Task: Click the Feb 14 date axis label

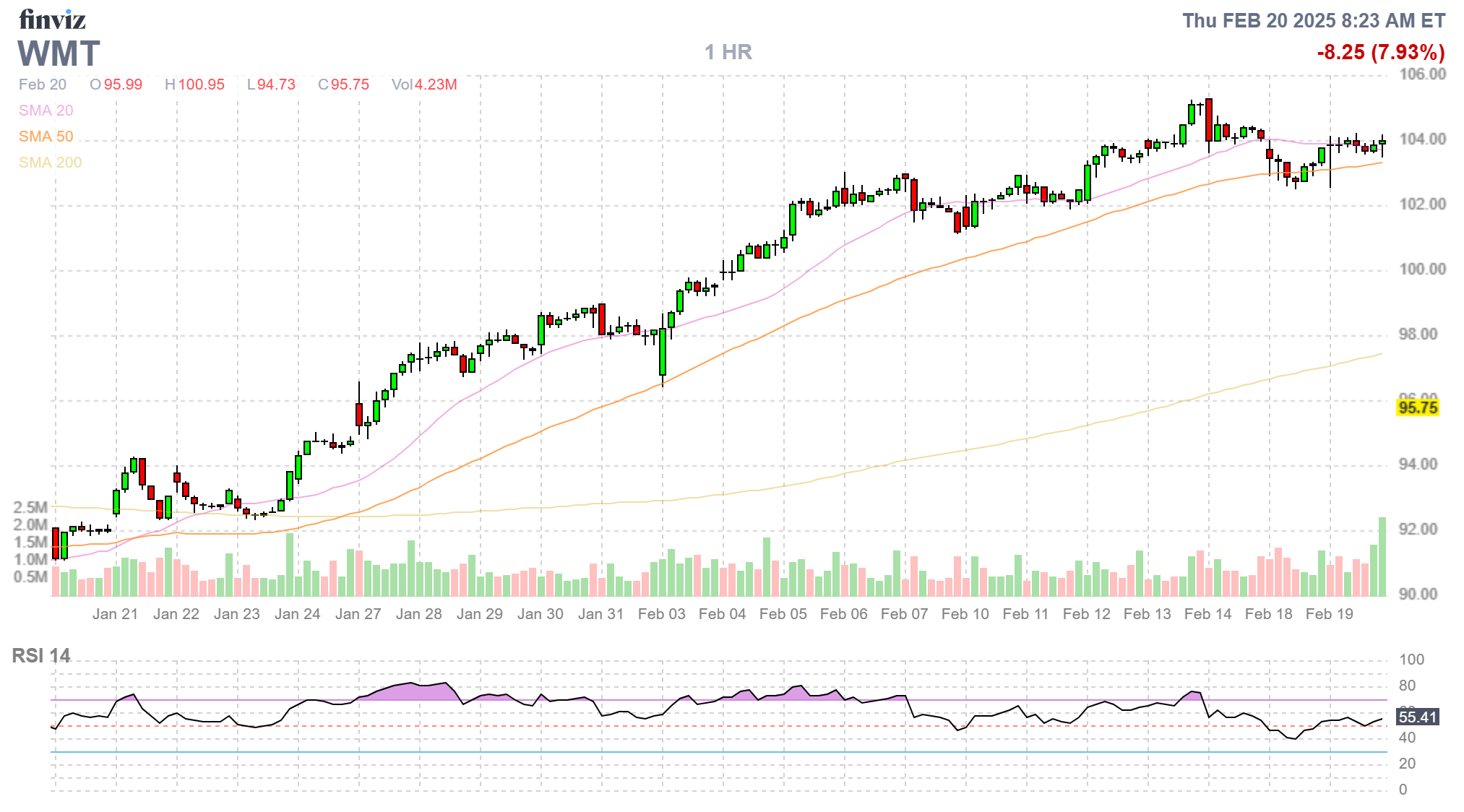Action: click(x=1207, y=614)
